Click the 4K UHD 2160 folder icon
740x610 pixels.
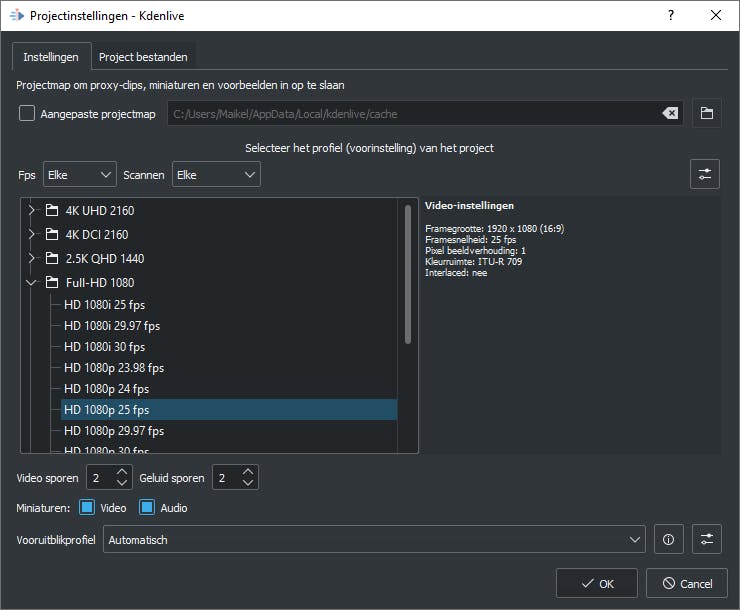point(51,210)
